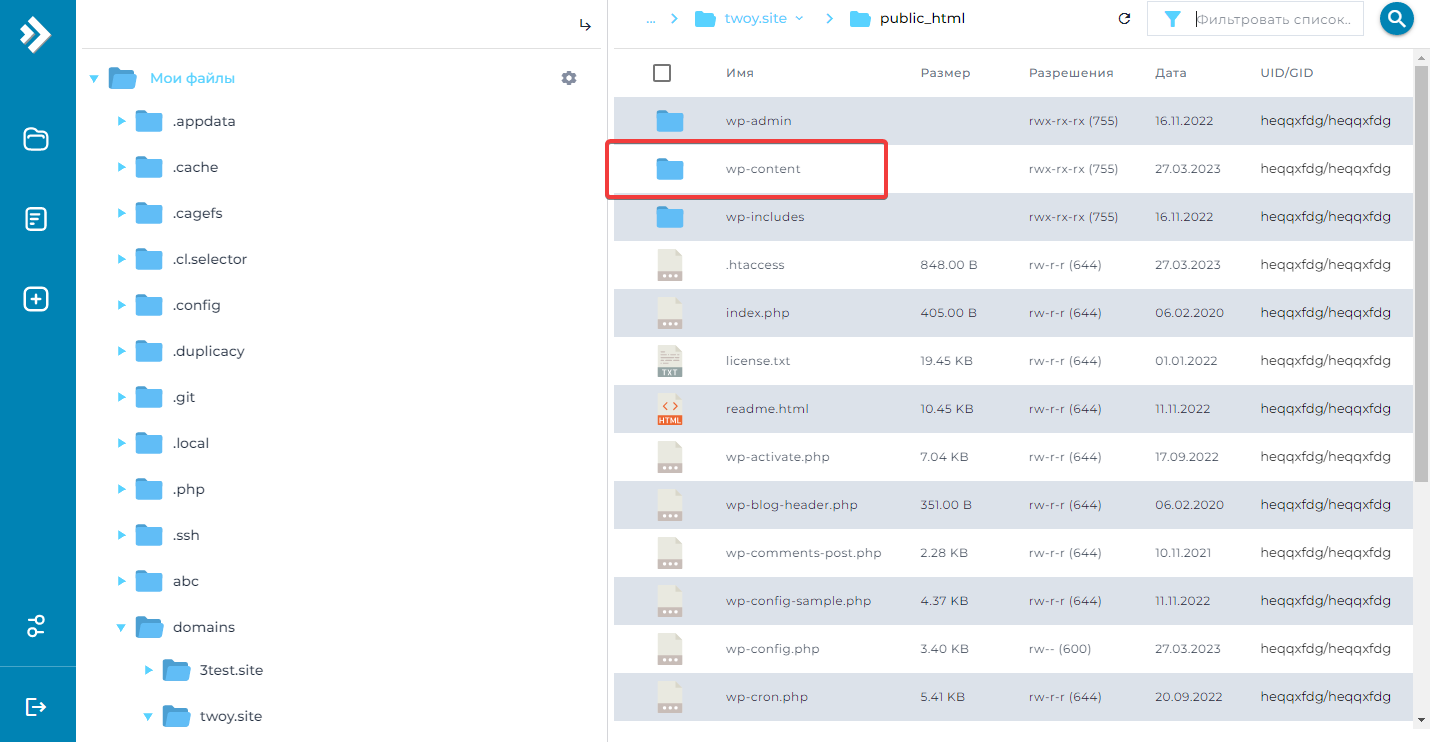Image resolution: width=1430 pixels, height=742 pixels.
Task: Click the readme.html file icon
Action: 670,409
